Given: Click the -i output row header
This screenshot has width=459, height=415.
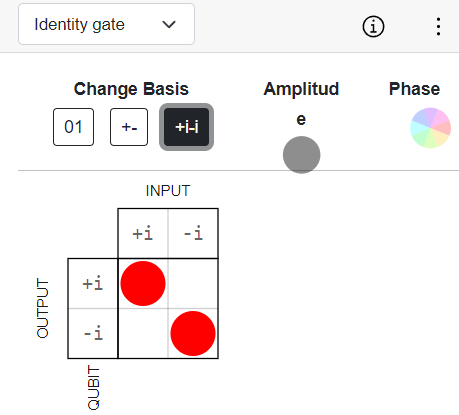Looking at the screenshot, I should point(93,333).
